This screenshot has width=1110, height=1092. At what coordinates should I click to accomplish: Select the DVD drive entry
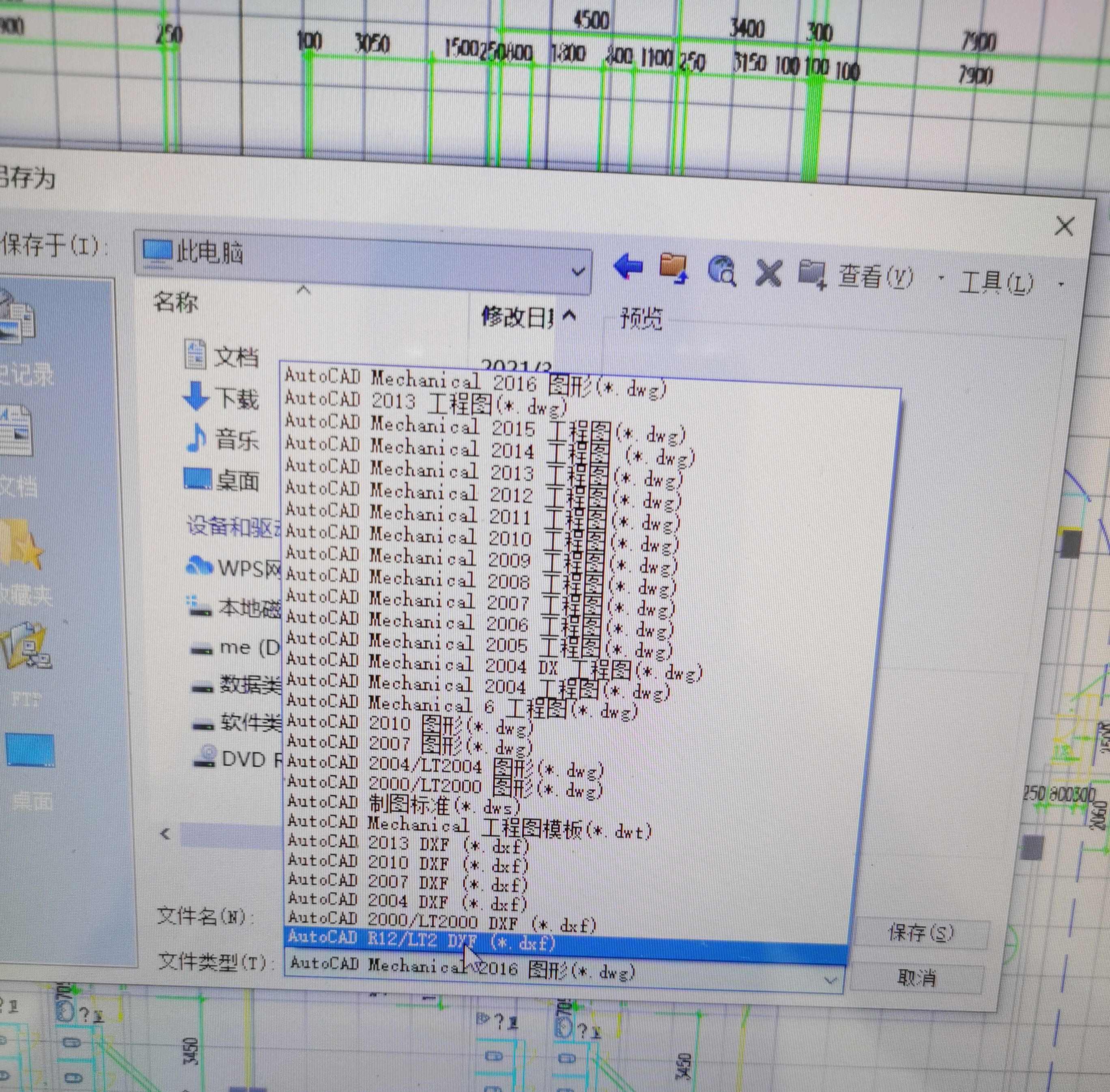(x=237, y=758)
